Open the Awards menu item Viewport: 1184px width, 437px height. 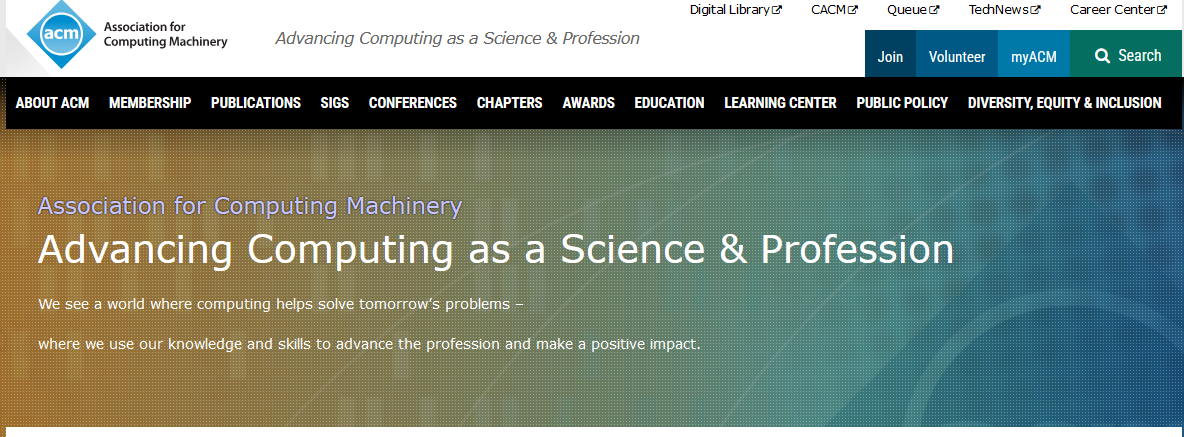coord(589,103)
